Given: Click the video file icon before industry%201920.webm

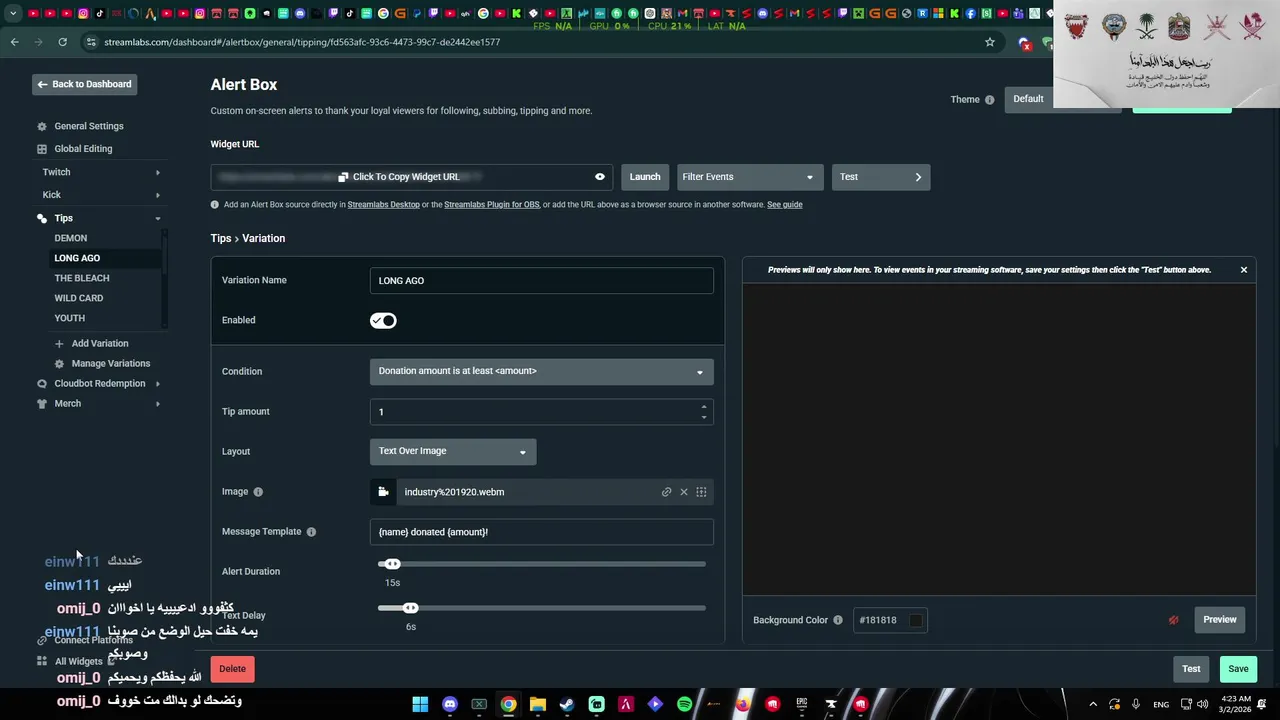Looking at the screenshot, I should tap(383, 492).
